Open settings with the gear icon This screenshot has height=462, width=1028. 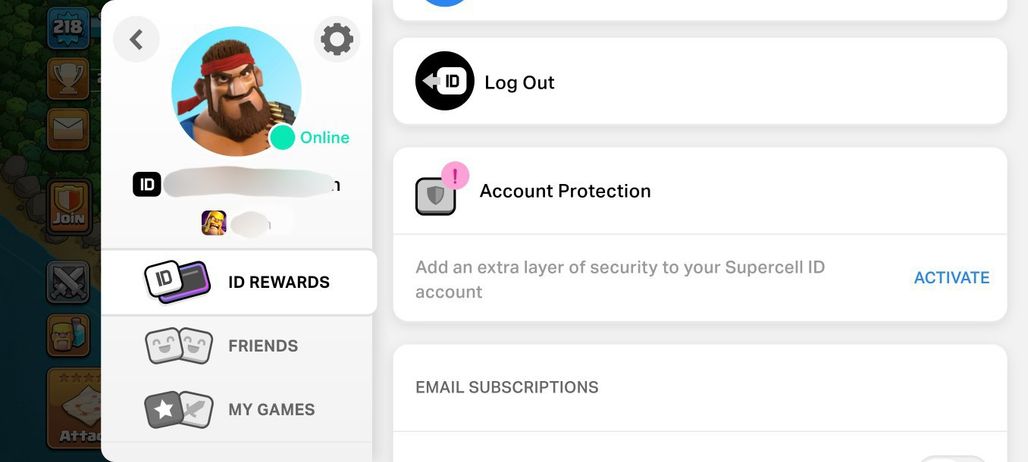point(337,39)
